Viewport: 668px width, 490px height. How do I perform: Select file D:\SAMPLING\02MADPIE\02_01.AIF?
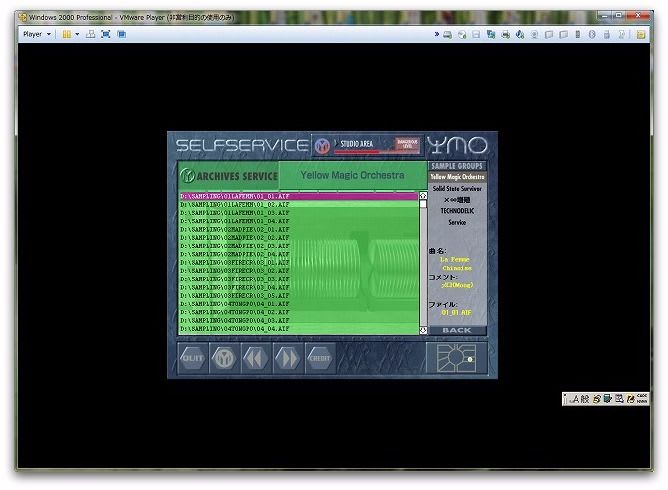(299, 230)
